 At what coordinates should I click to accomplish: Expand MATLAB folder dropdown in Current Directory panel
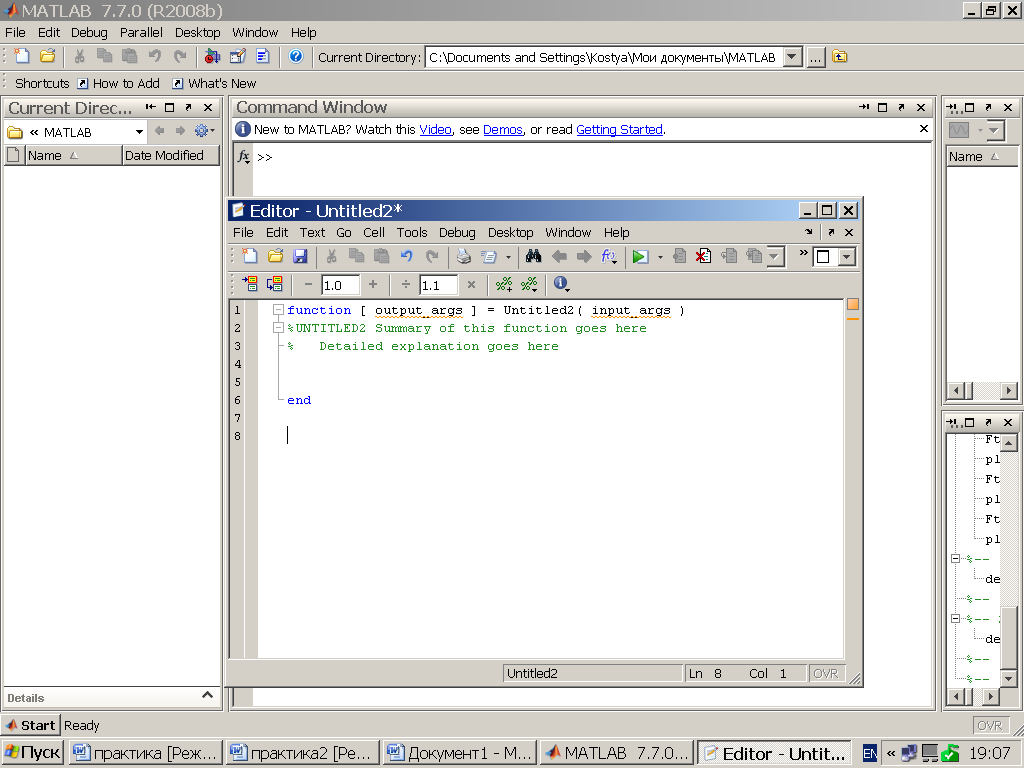coord(139,132)
